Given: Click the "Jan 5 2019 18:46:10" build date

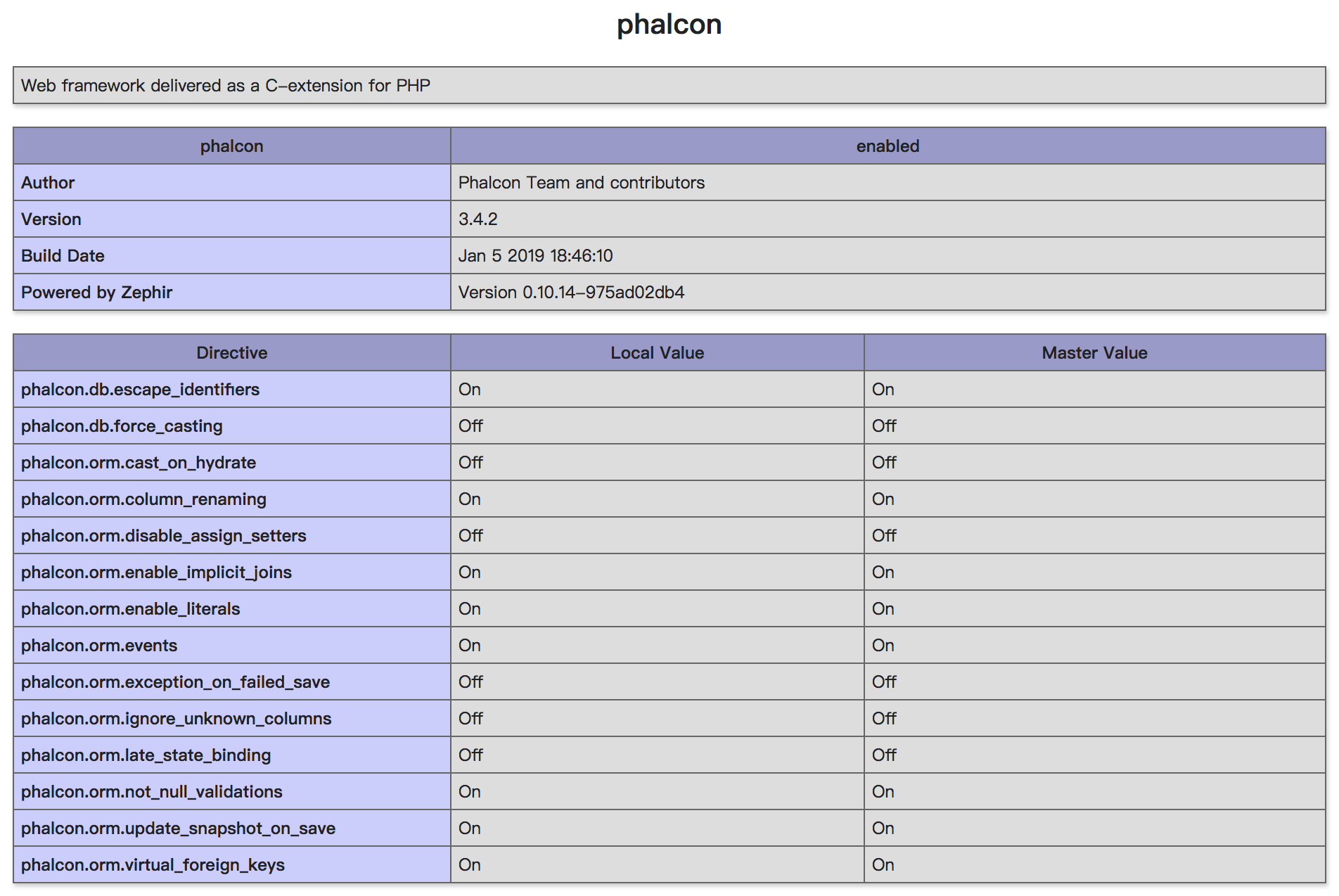Looking at the screenshot, I should point(536,256).
